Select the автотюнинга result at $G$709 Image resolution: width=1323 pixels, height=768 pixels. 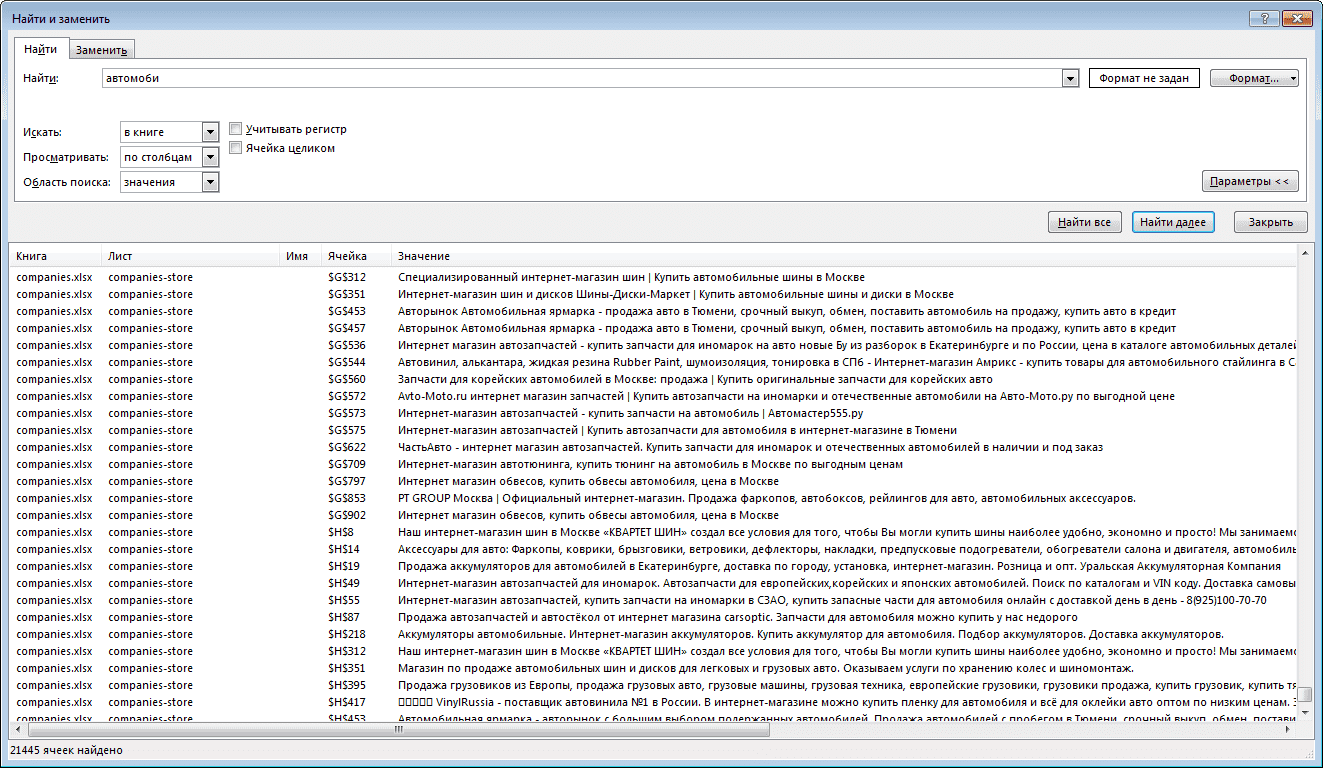(653, 464)
